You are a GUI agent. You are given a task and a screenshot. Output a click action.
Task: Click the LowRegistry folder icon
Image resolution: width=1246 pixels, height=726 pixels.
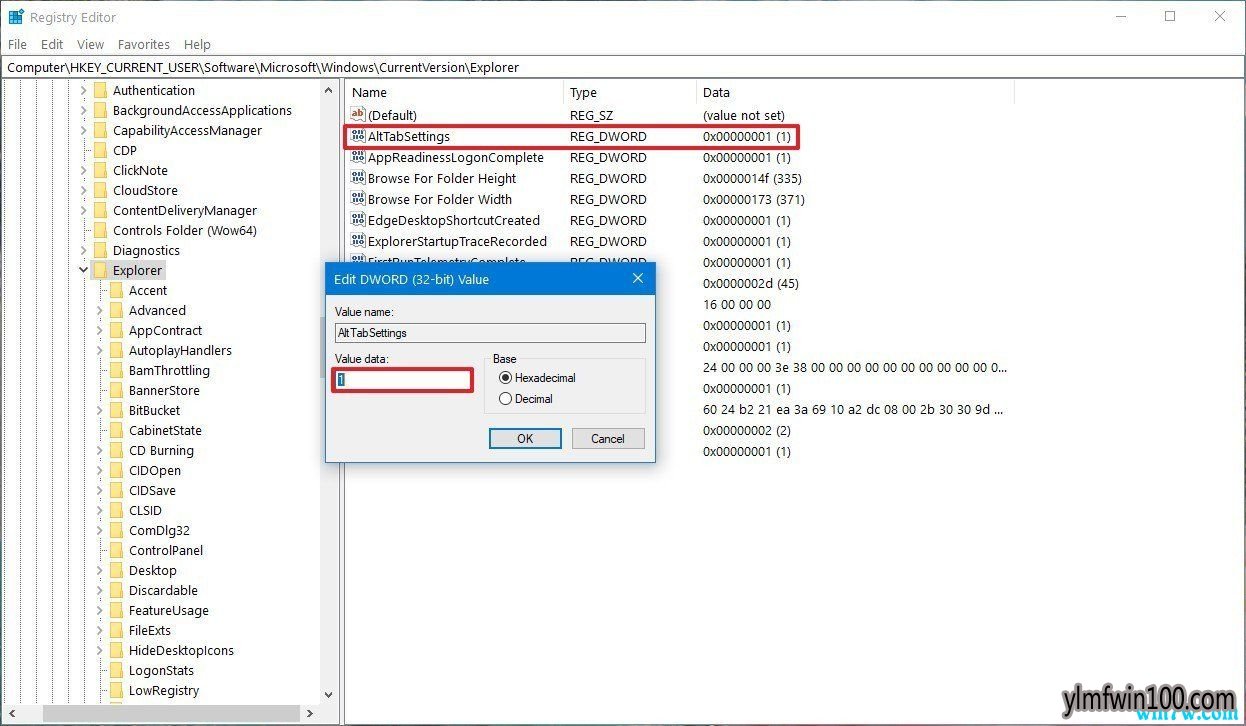(x=116, y=690)
